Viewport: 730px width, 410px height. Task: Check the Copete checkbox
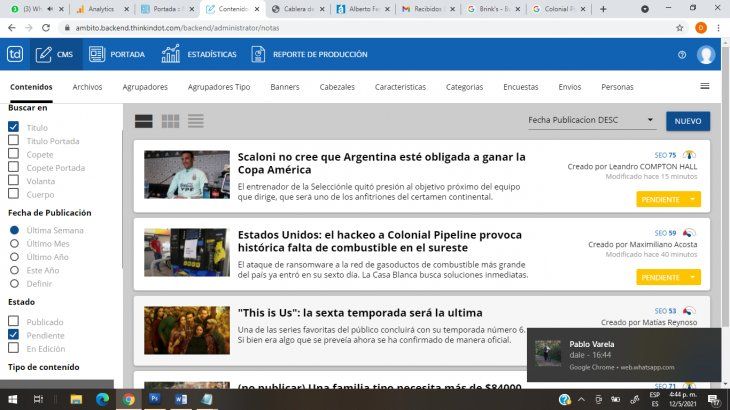pos(14,154)
